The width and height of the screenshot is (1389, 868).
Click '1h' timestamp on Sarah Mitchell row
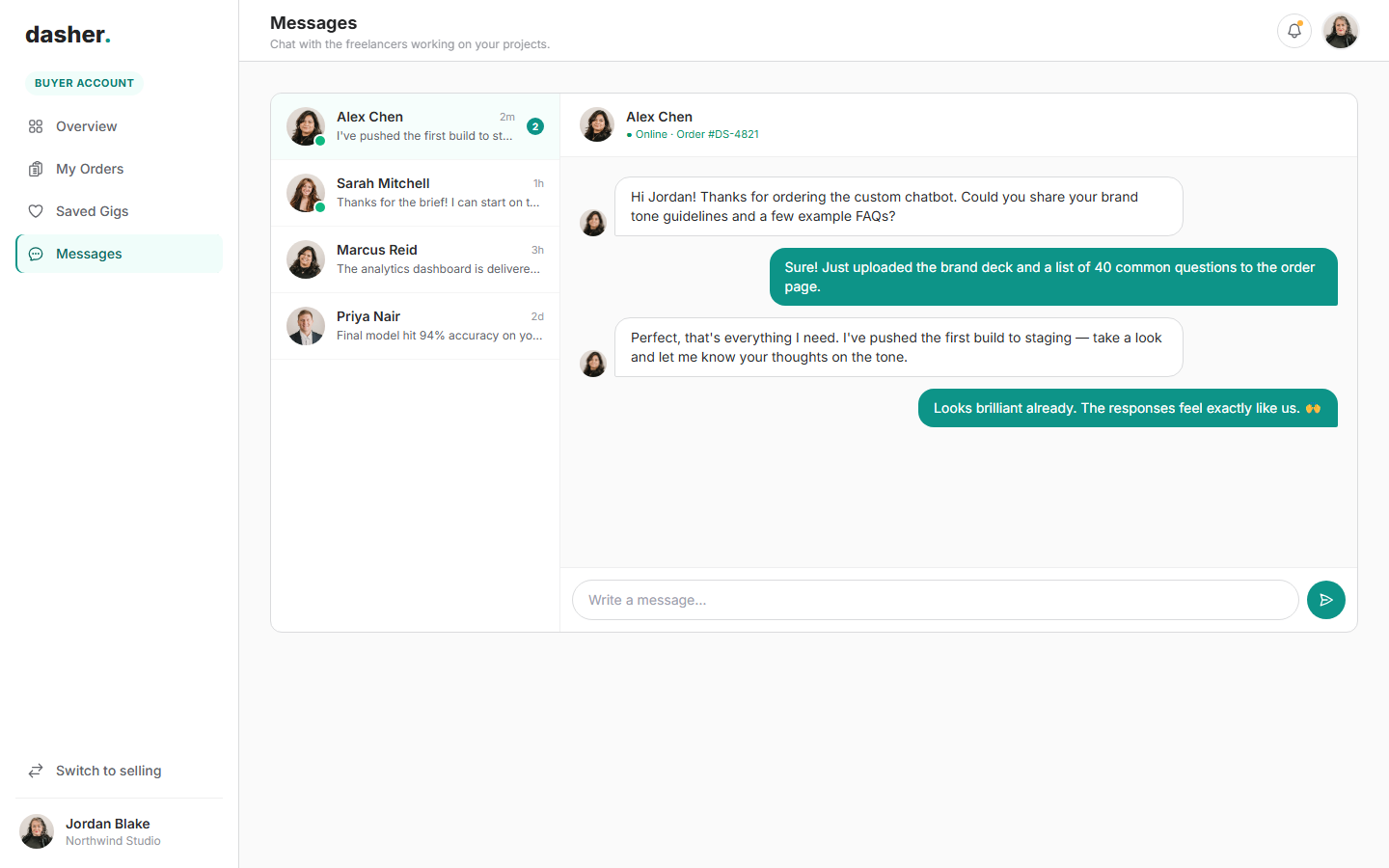[538, 183]
